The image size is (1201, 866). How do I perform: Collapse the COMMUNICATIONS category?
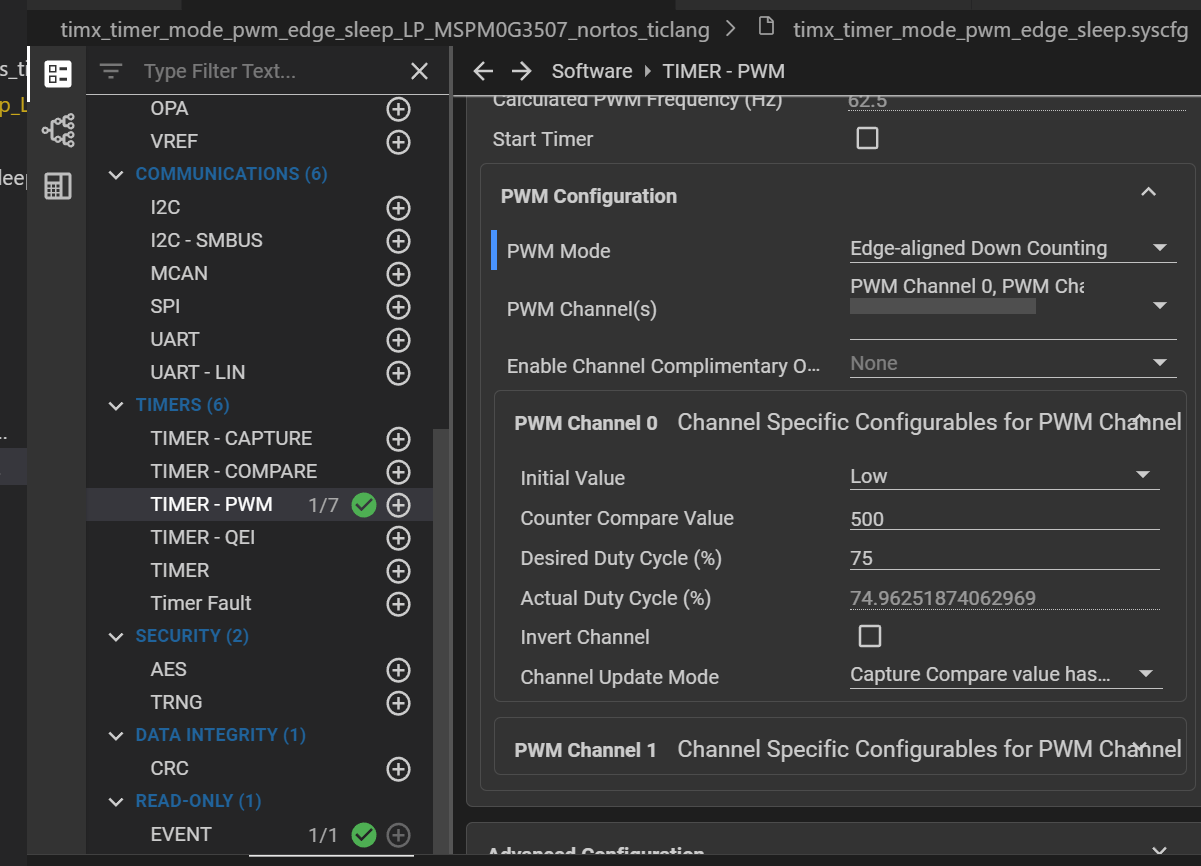click(116, 175)
